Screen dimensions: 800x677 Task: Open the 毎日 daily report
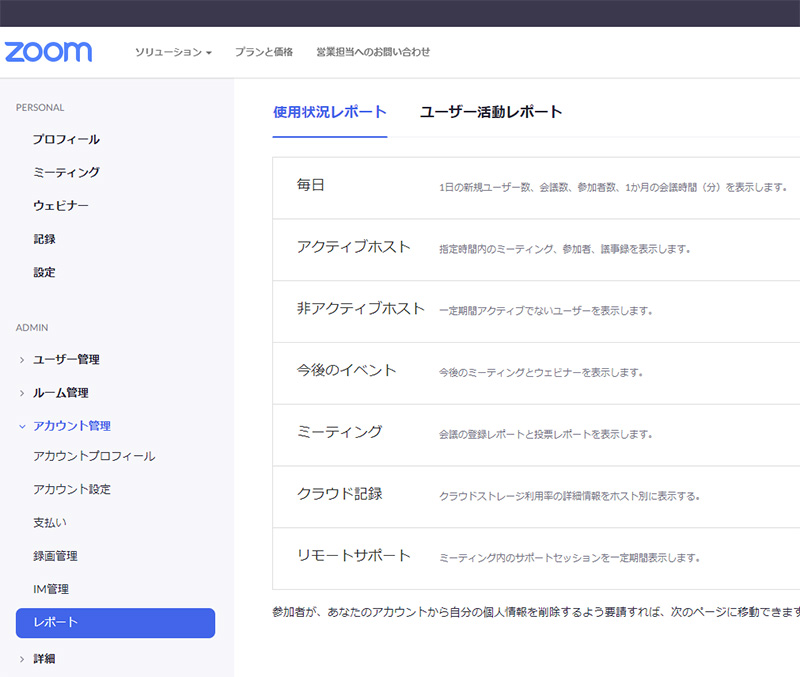311,186
